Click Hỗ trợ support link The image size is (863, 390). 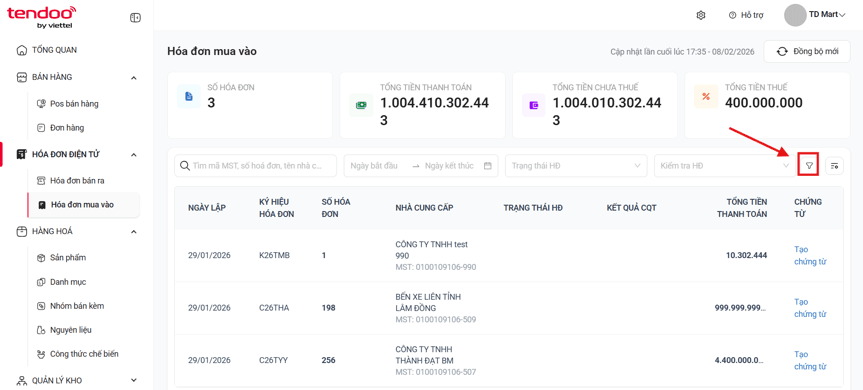pos(752,15)
